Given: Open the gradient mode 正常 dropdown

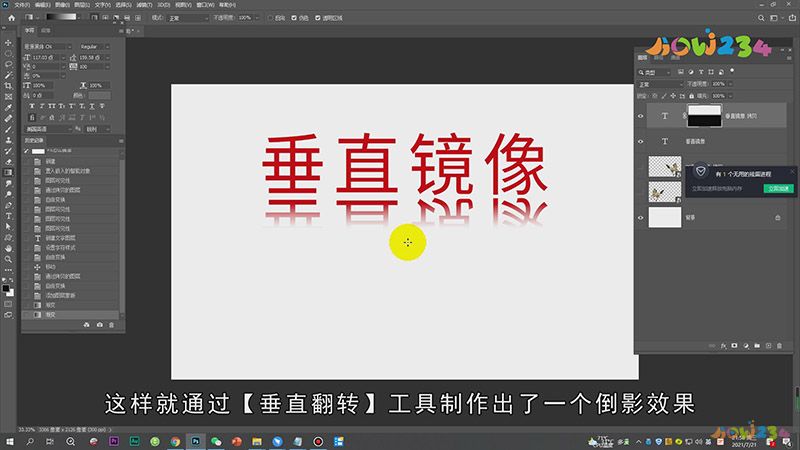Looking at the screenshot, I should [x=189, y=18].
